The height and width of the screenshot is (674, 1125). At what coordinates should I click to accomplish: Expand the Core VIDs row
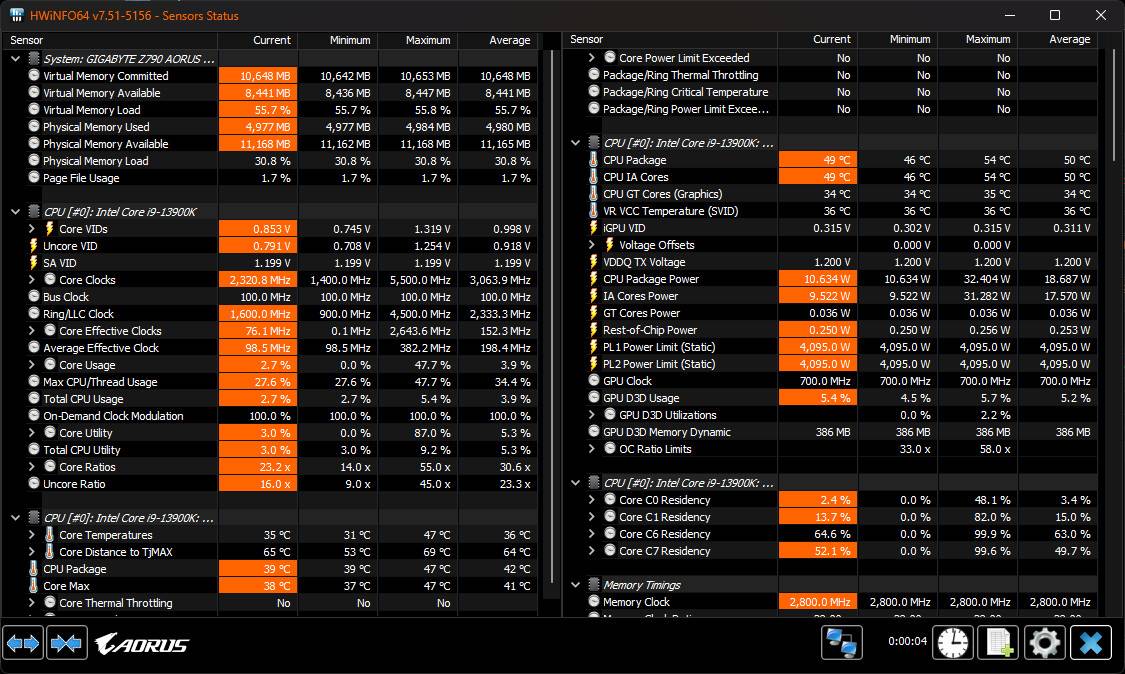[x=32, y=229]
